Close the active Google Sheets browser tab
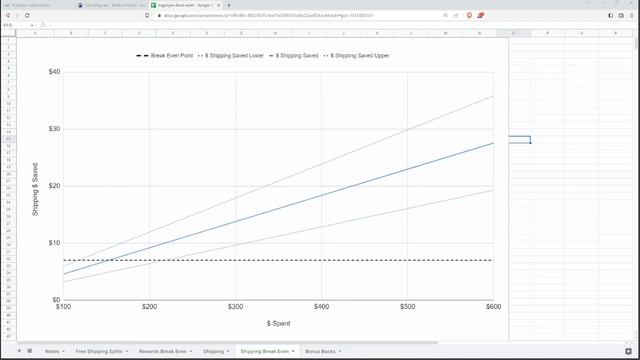Screen dimensions: 640x360 (218, 5)
